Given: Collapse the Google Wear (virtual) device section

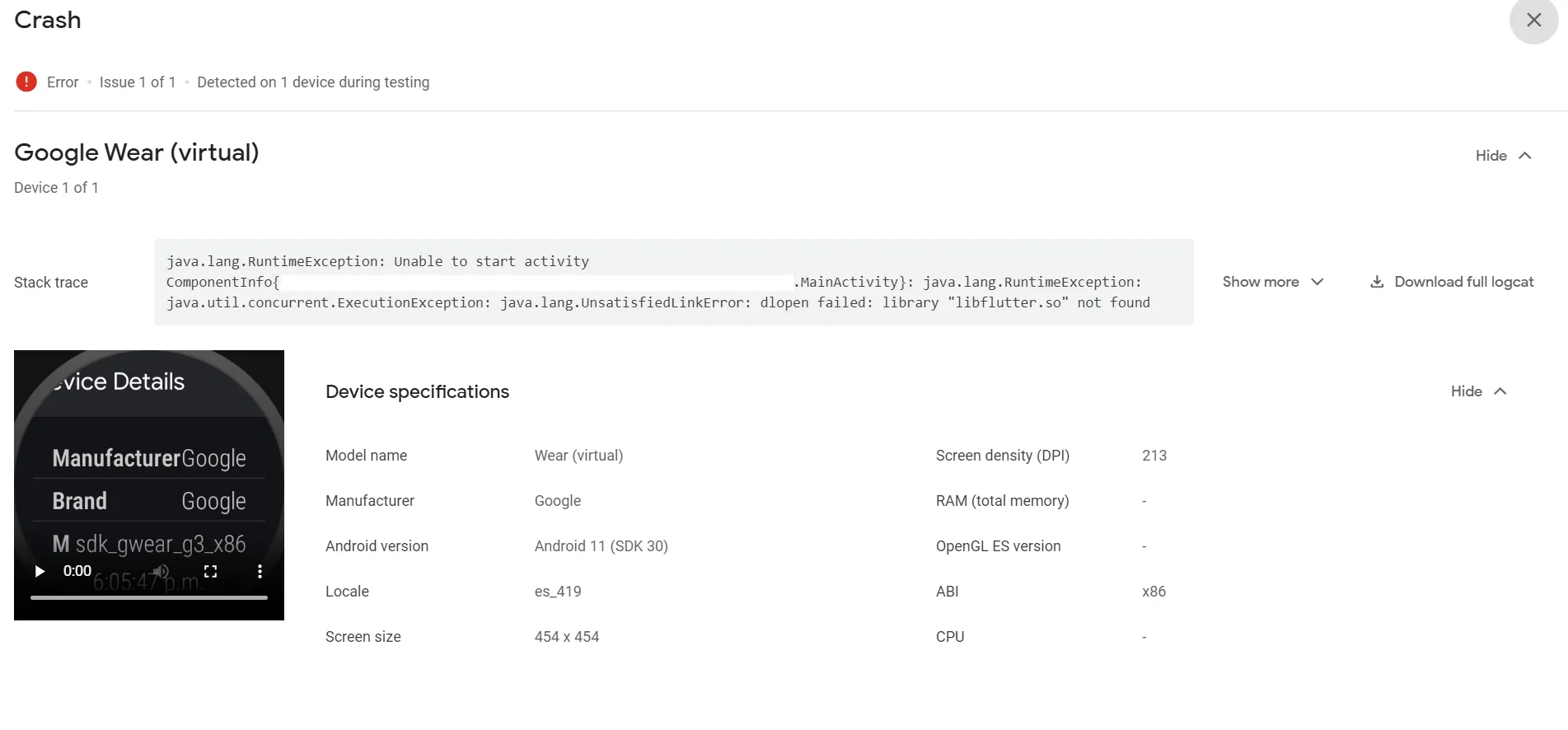Looking at the screenshot, I should (x=1503, y=156).
